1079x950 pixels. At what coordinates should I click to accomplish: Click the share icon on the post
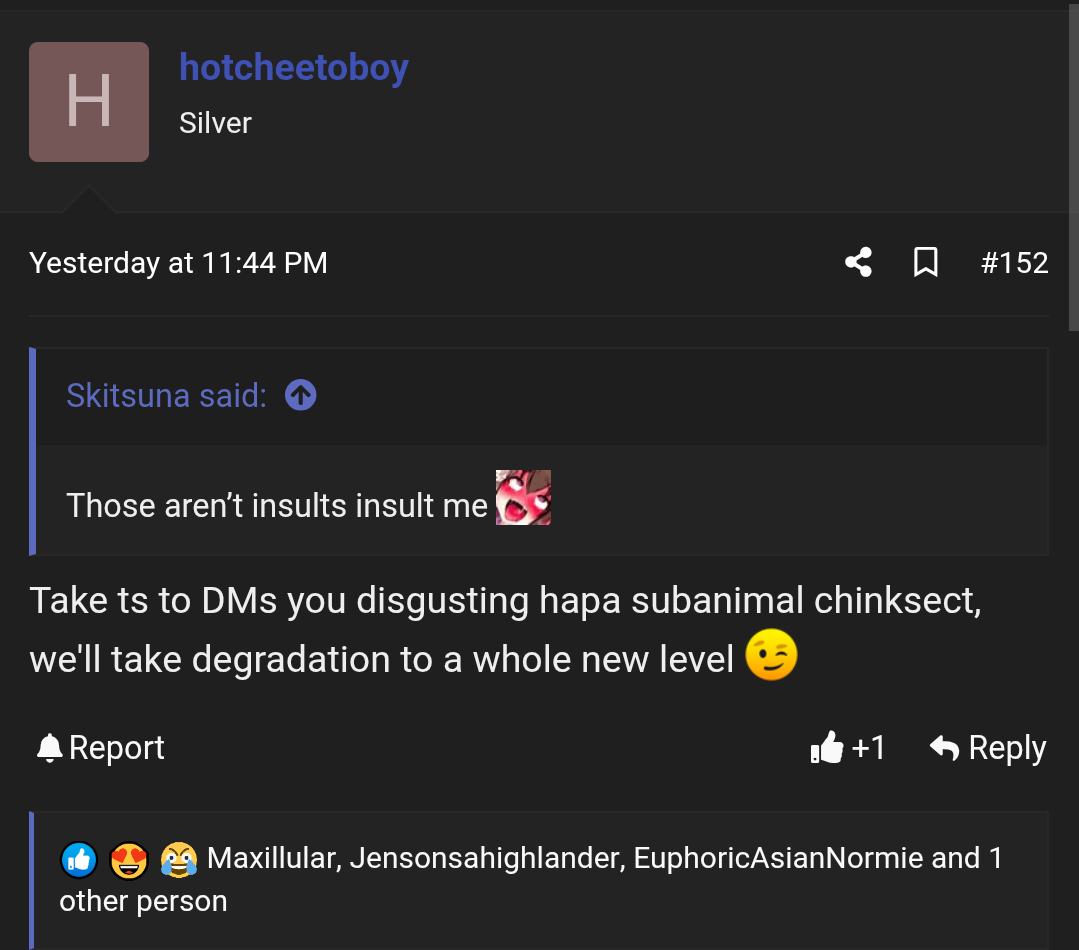point(858,262)
